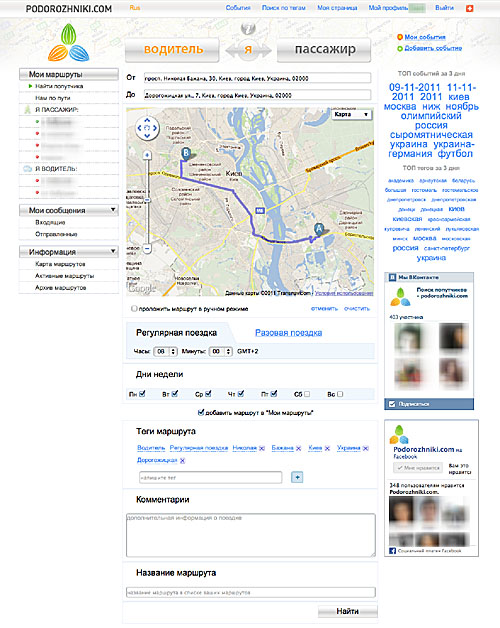Uncheck the Monday (Пн) checkbox
Image resolution: width=500 pixels, height=628 pixels.
click(142, 394)
